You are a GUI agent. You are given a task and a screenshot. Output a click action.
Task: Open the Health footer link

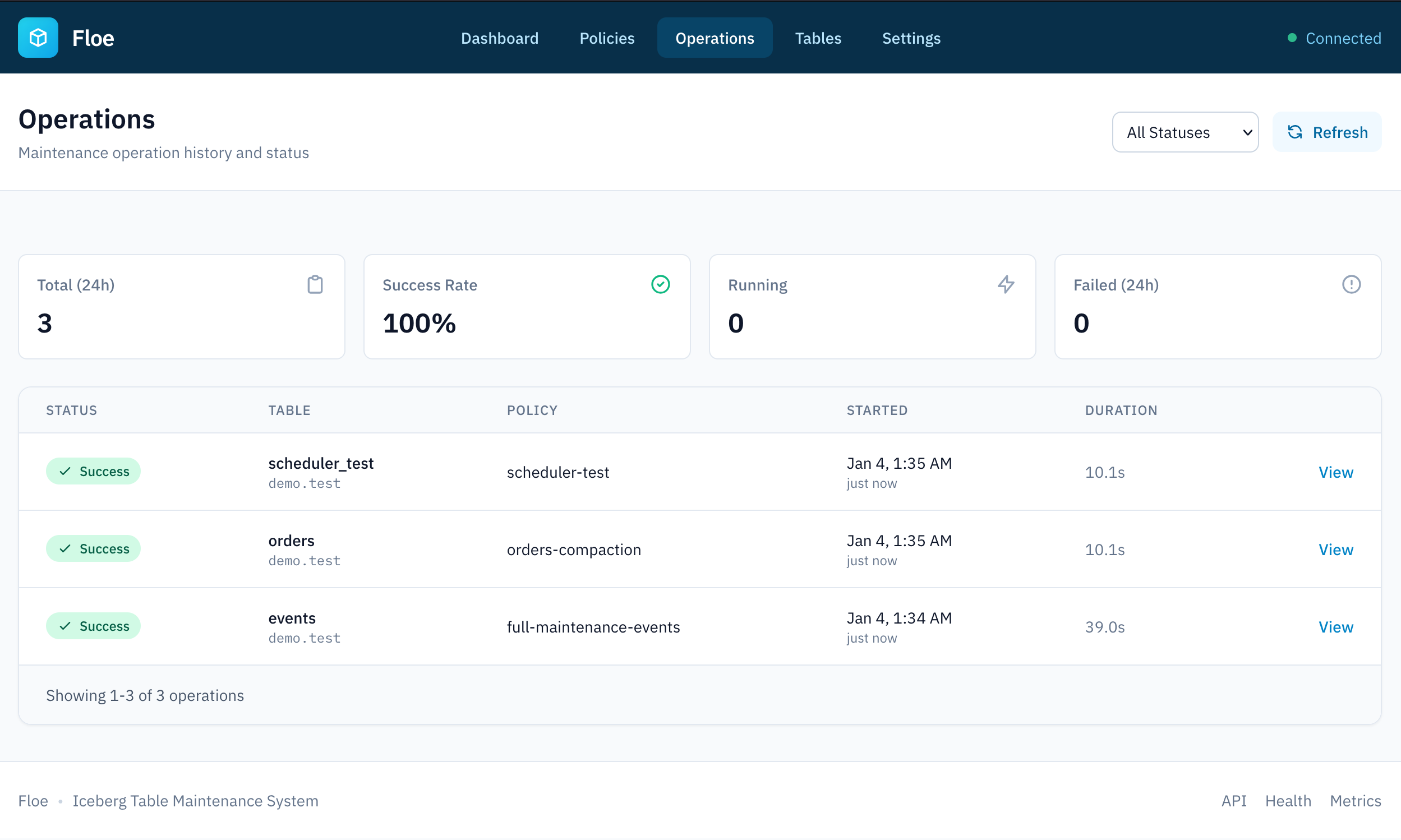[x=1288, y=801]
